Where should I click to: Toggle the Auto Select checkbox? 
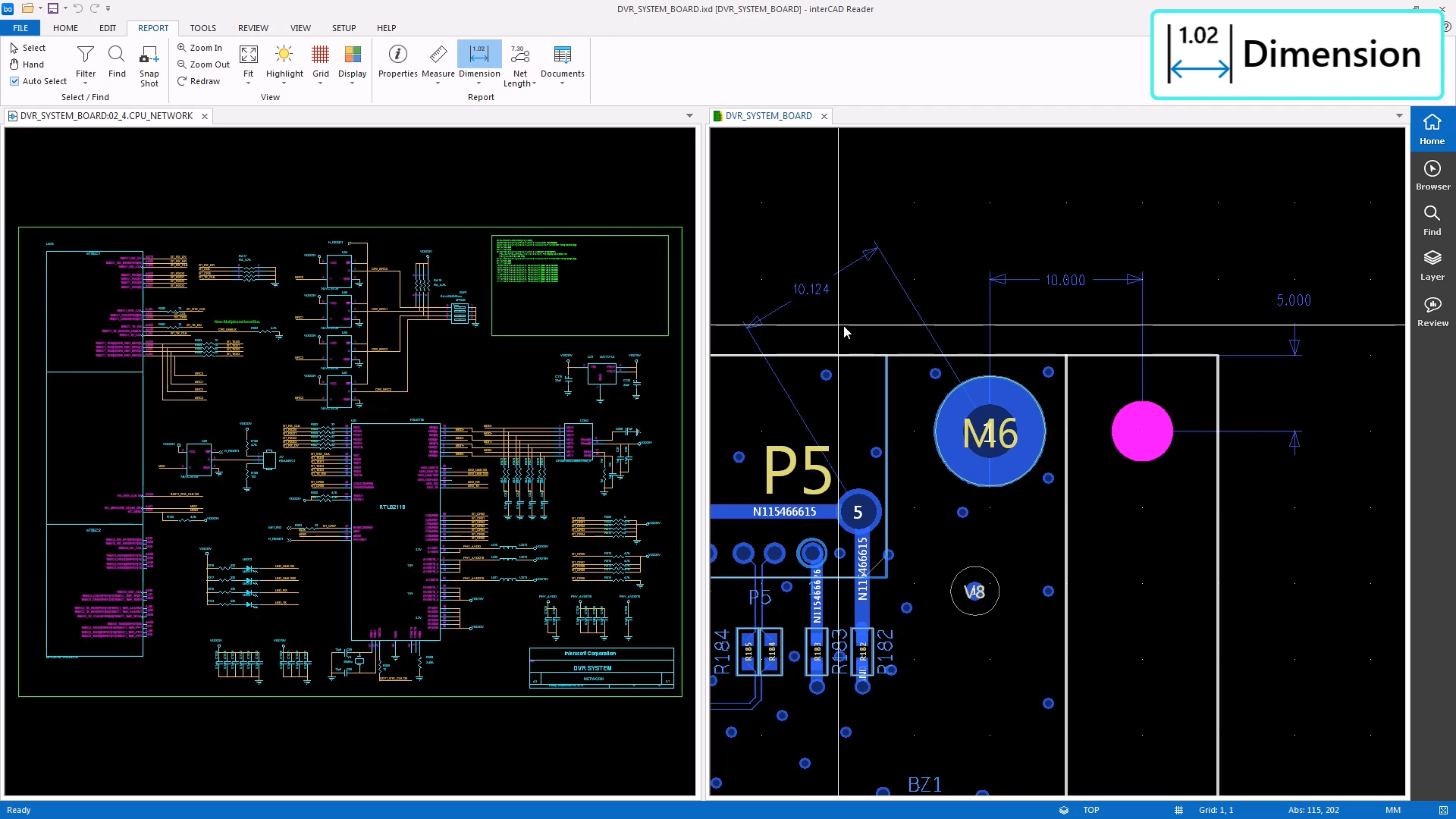coord(14,81)
